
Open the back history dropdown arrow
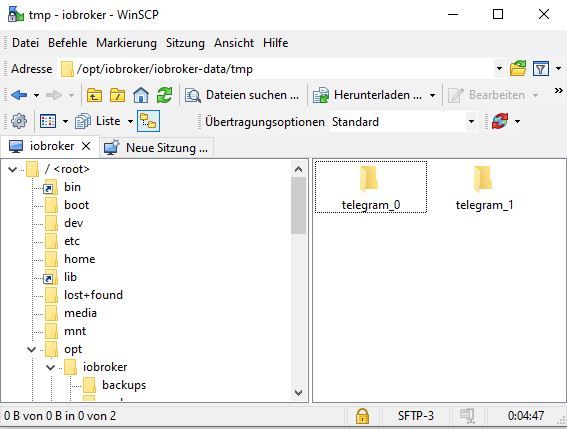pos(36,95)
